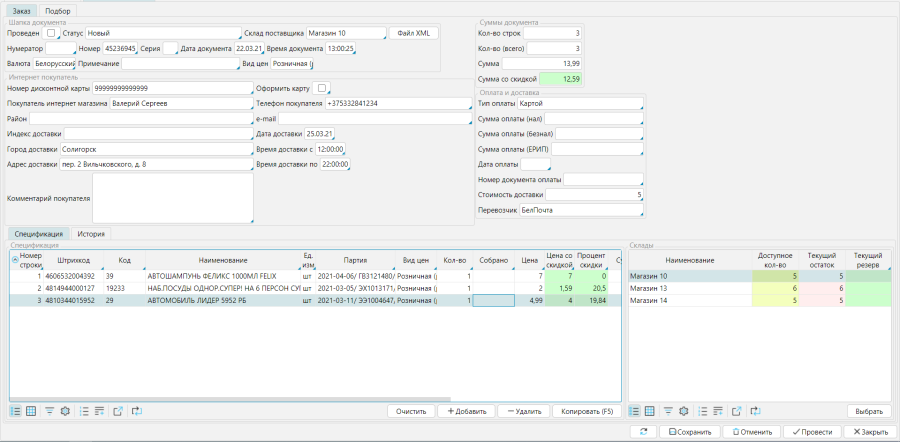900x442 pixels.
Task: Switch to the Подбор tab
Action: (x=59, y=10)
